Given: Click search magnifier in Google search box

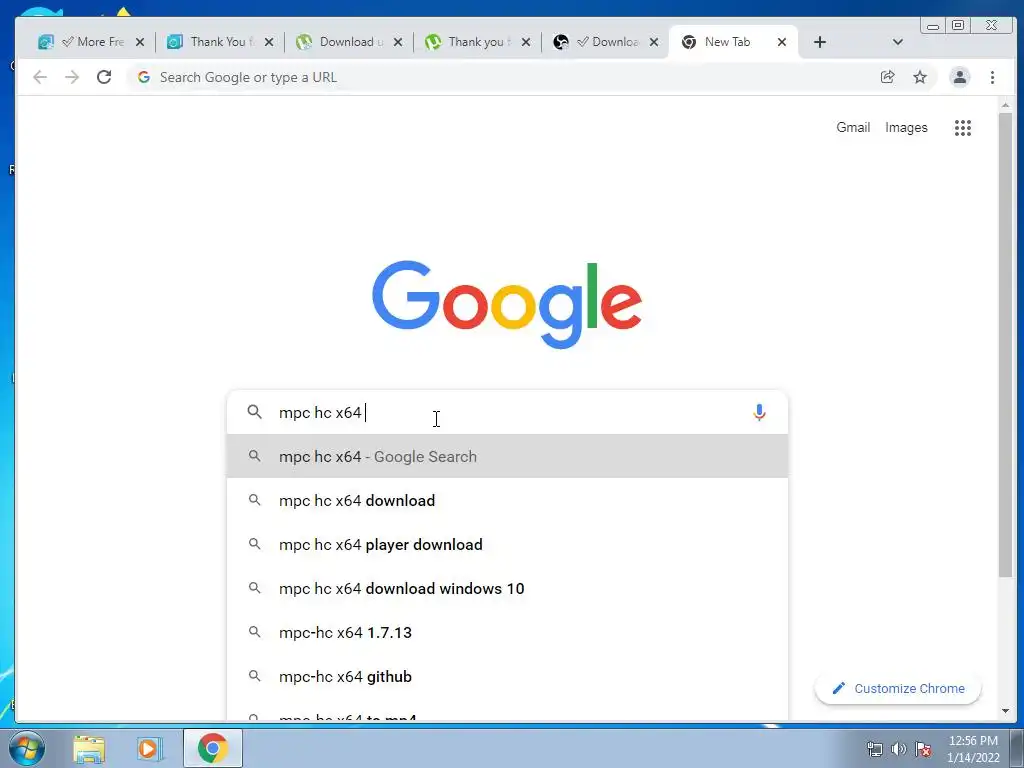Looking at the screenshot, I should pyautogui.click(x=254, y=412).
